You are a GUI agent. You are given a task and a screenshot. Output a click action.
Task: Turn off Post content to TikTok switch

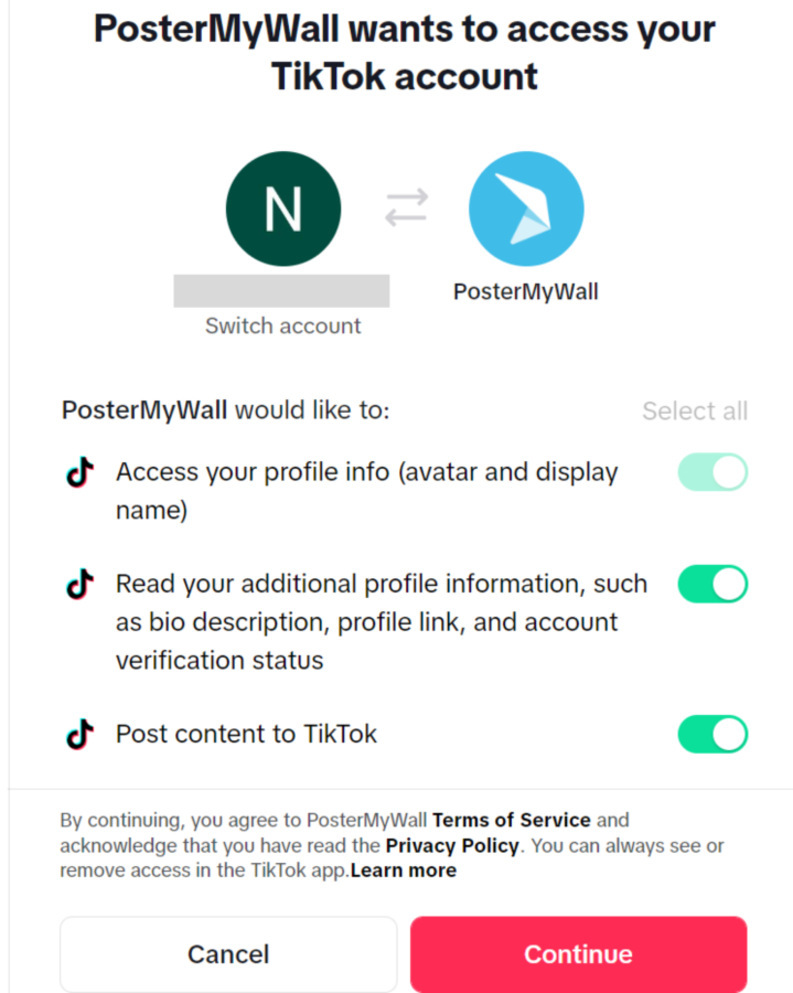[x=713, y=734]
